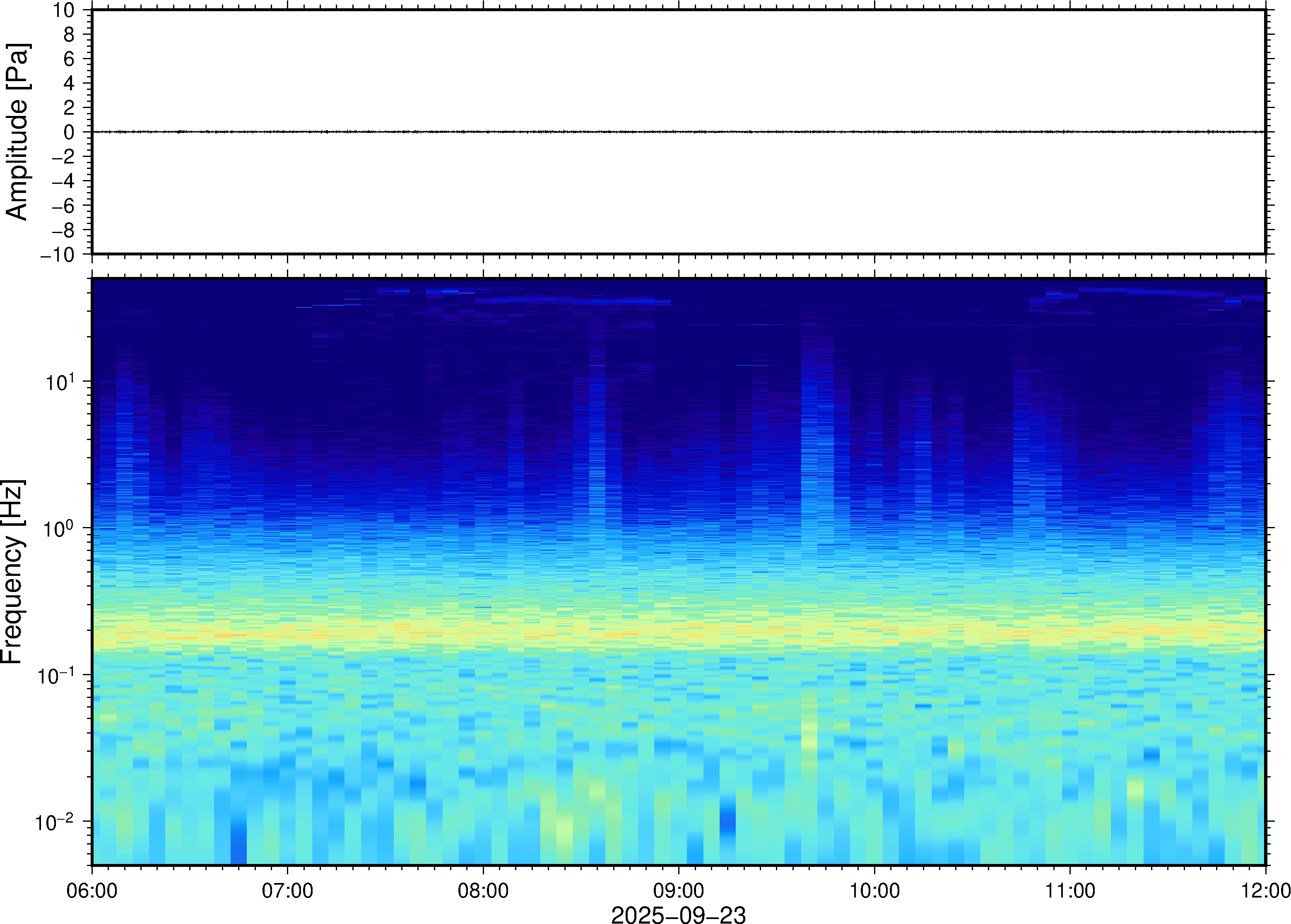Click the 8 amplitude tick label
This screenshot has width=1291, height=924.
click(69, 34)
